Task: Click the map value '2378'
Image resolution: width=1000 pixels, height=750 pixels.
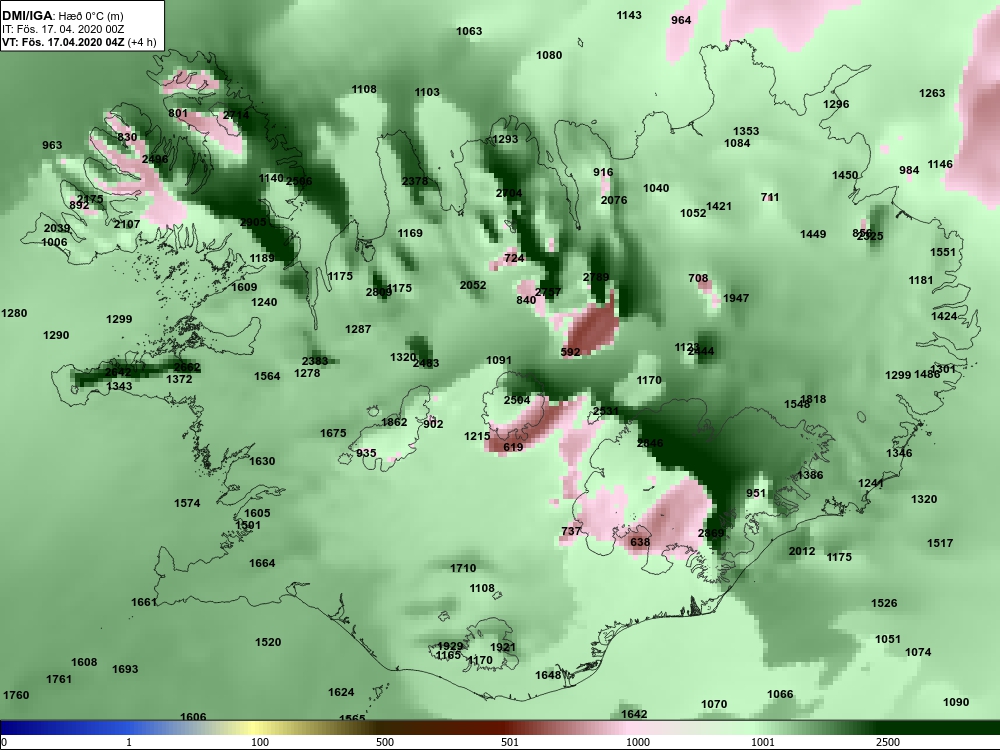Action: [415, 181]
